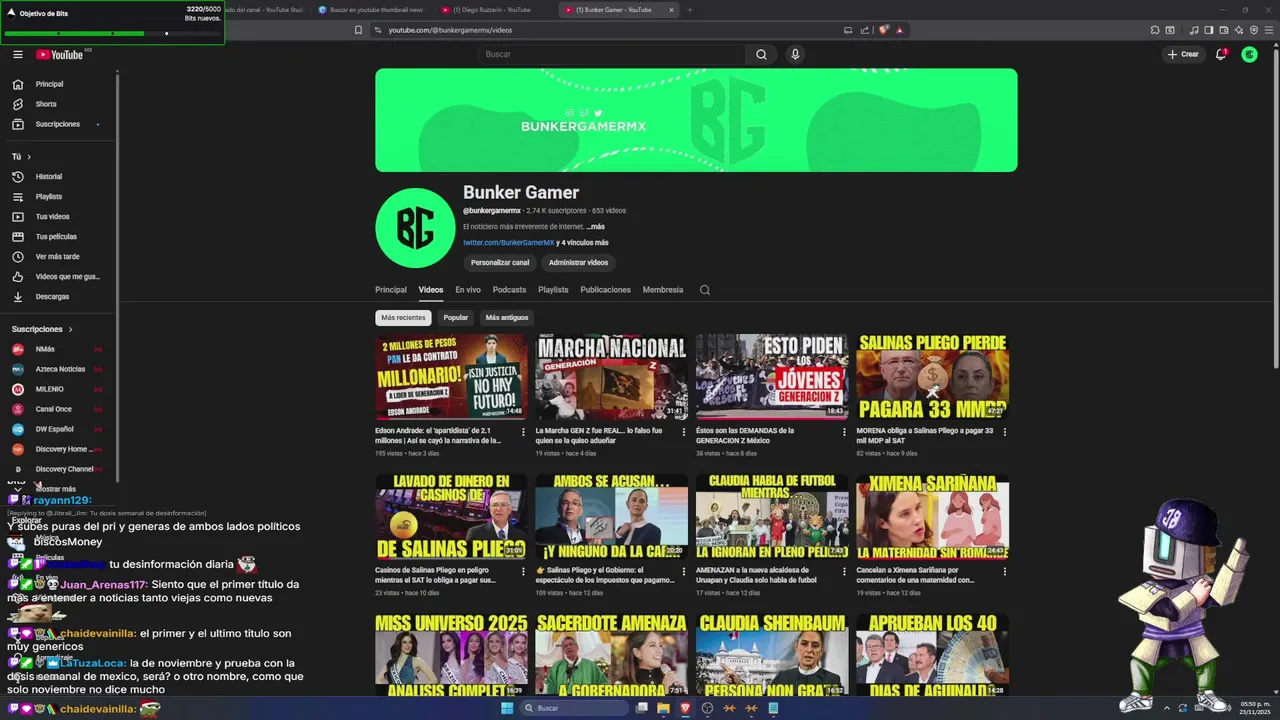Open options for Casinos de Salinas Pliego video

pyautogui.click(x=523, y=572)
